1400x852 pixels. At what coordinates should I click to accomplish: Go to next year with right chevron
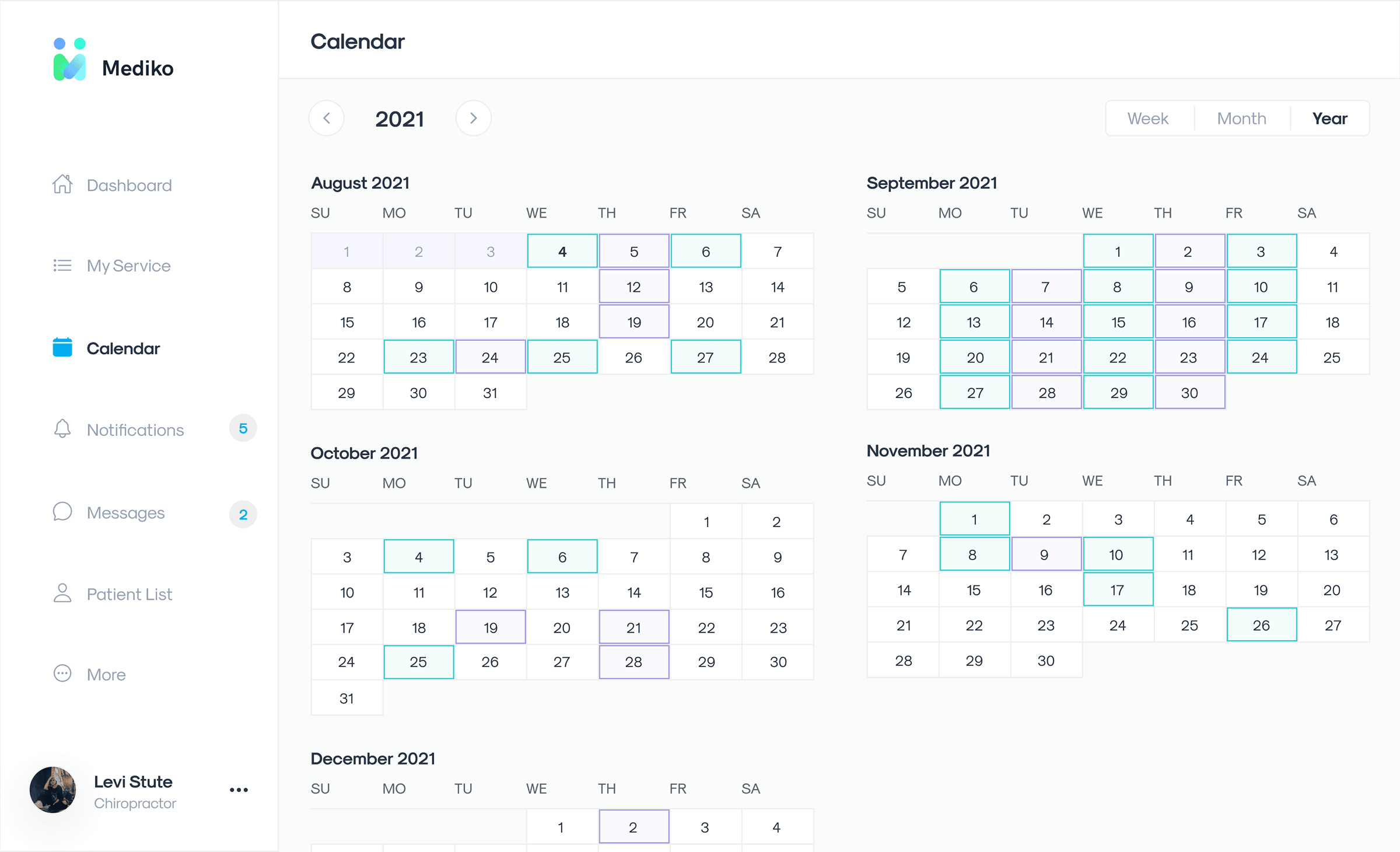(x=473, y=118)
